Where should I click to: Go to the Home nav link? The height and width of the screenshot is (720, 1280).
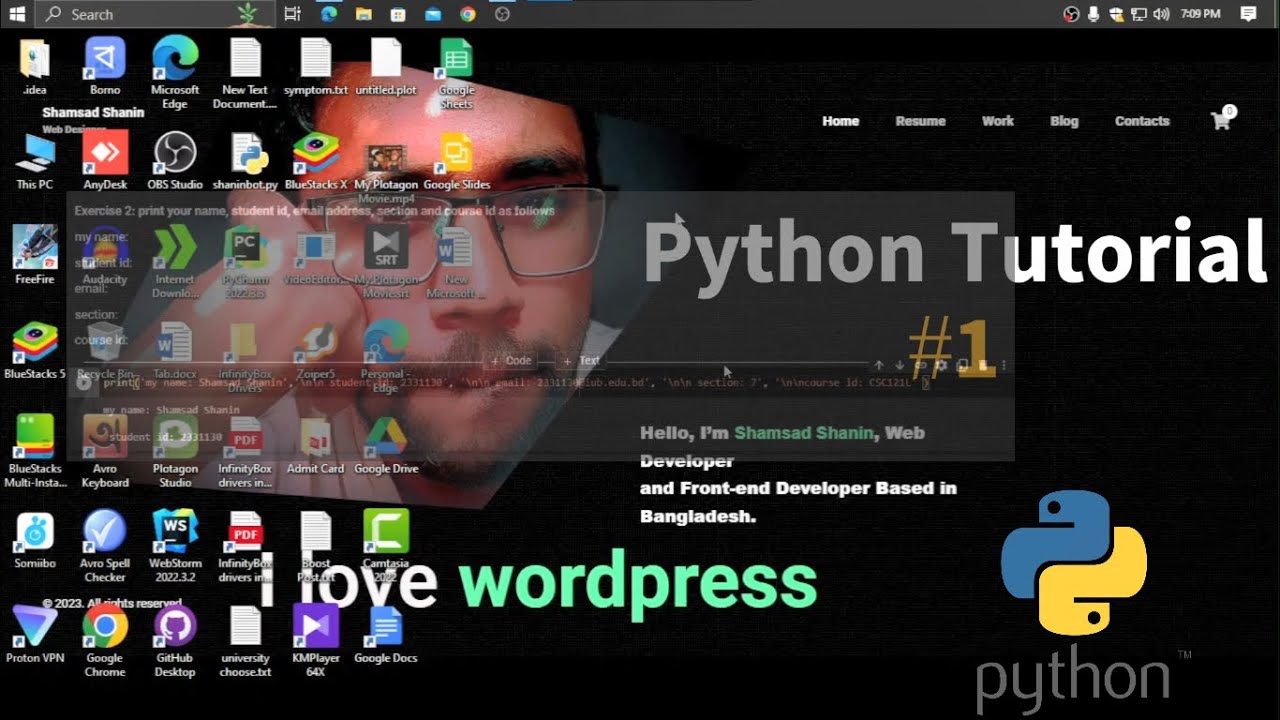click(840, 121)
